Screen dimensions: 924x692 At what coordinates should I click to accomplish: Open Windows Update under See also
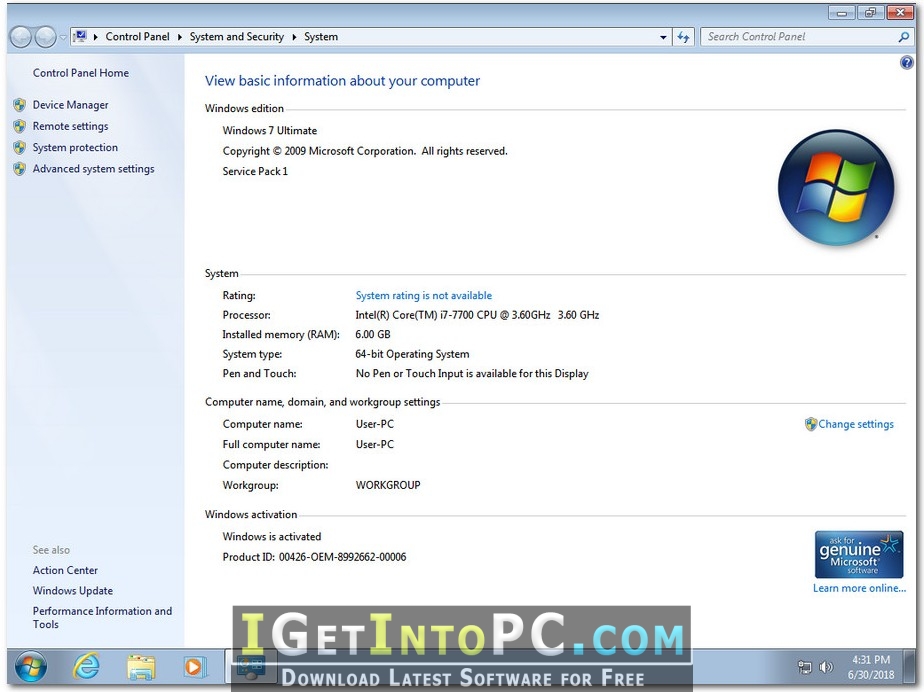click(x=73, y=591)
